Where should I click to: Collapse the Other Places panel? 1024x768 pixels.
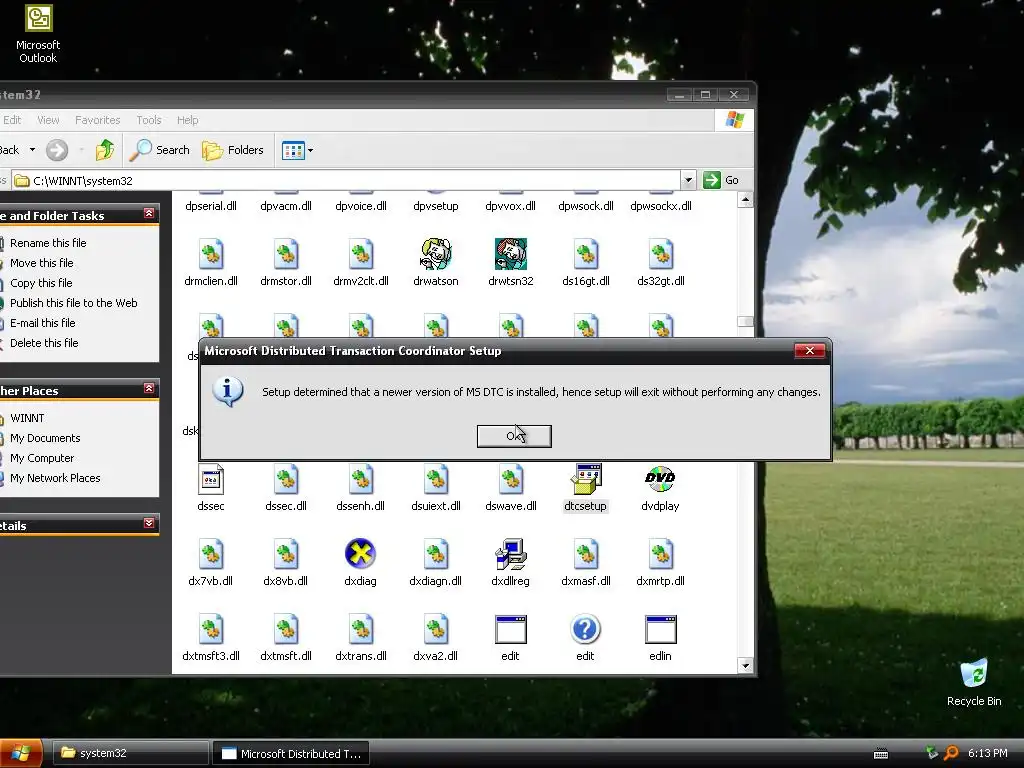point(149,389)
